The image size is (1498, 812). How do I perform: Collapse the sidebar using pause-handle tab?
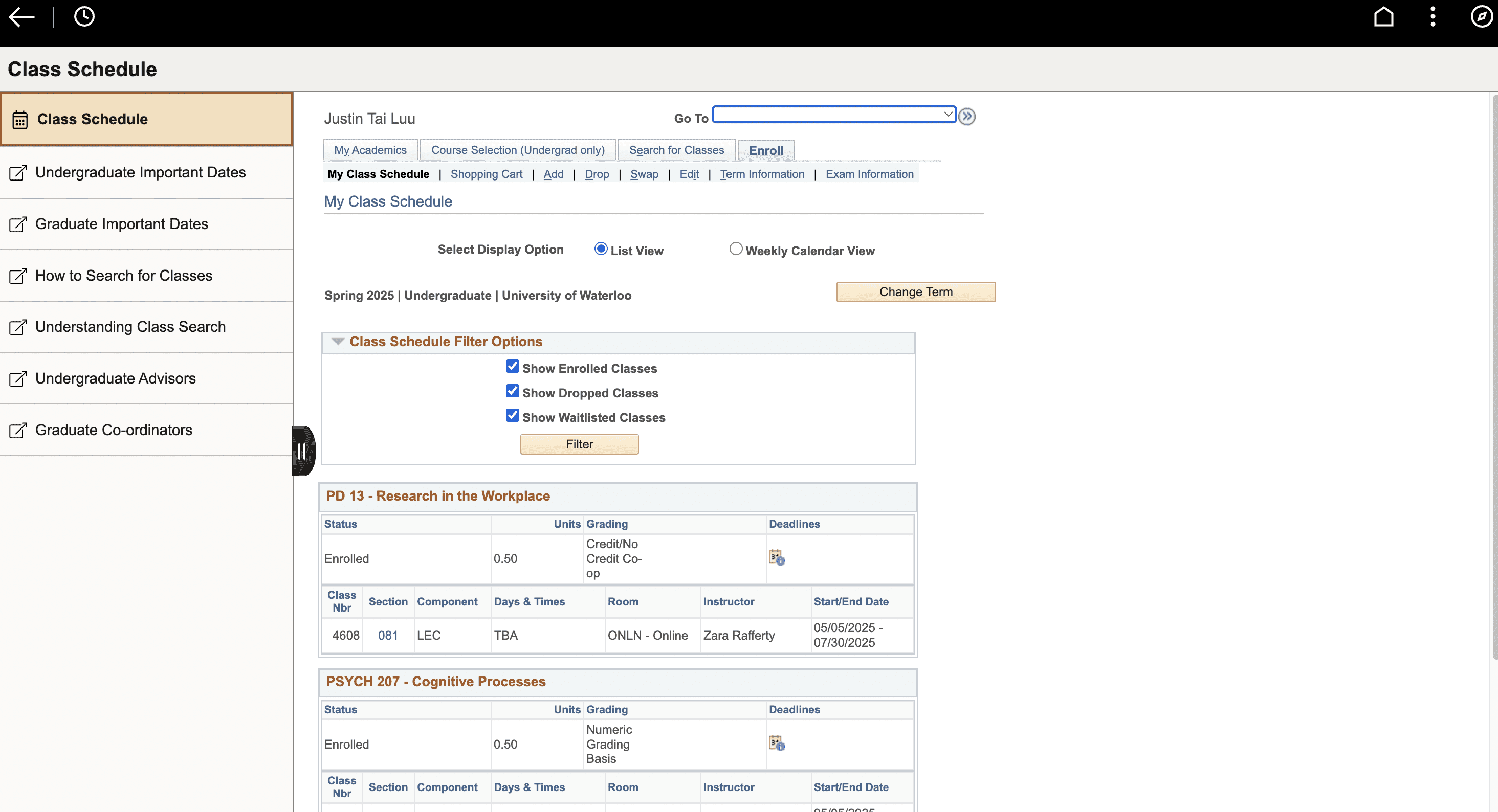(302, 451)
